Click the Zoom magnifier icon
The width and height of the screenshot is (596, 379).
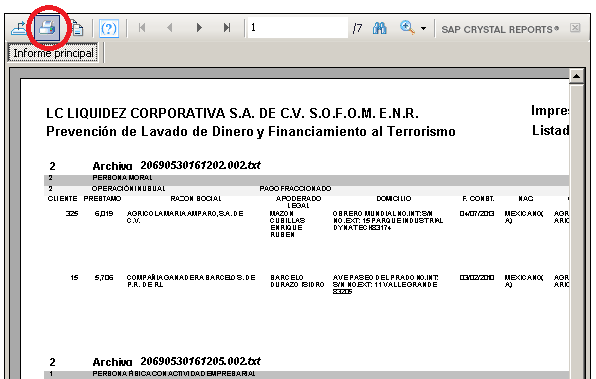tap(407, 28)
